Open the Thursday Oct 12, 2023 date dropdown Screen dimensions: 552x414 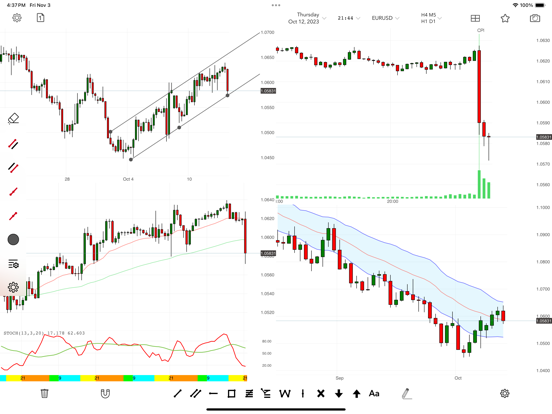click(307, 18)
